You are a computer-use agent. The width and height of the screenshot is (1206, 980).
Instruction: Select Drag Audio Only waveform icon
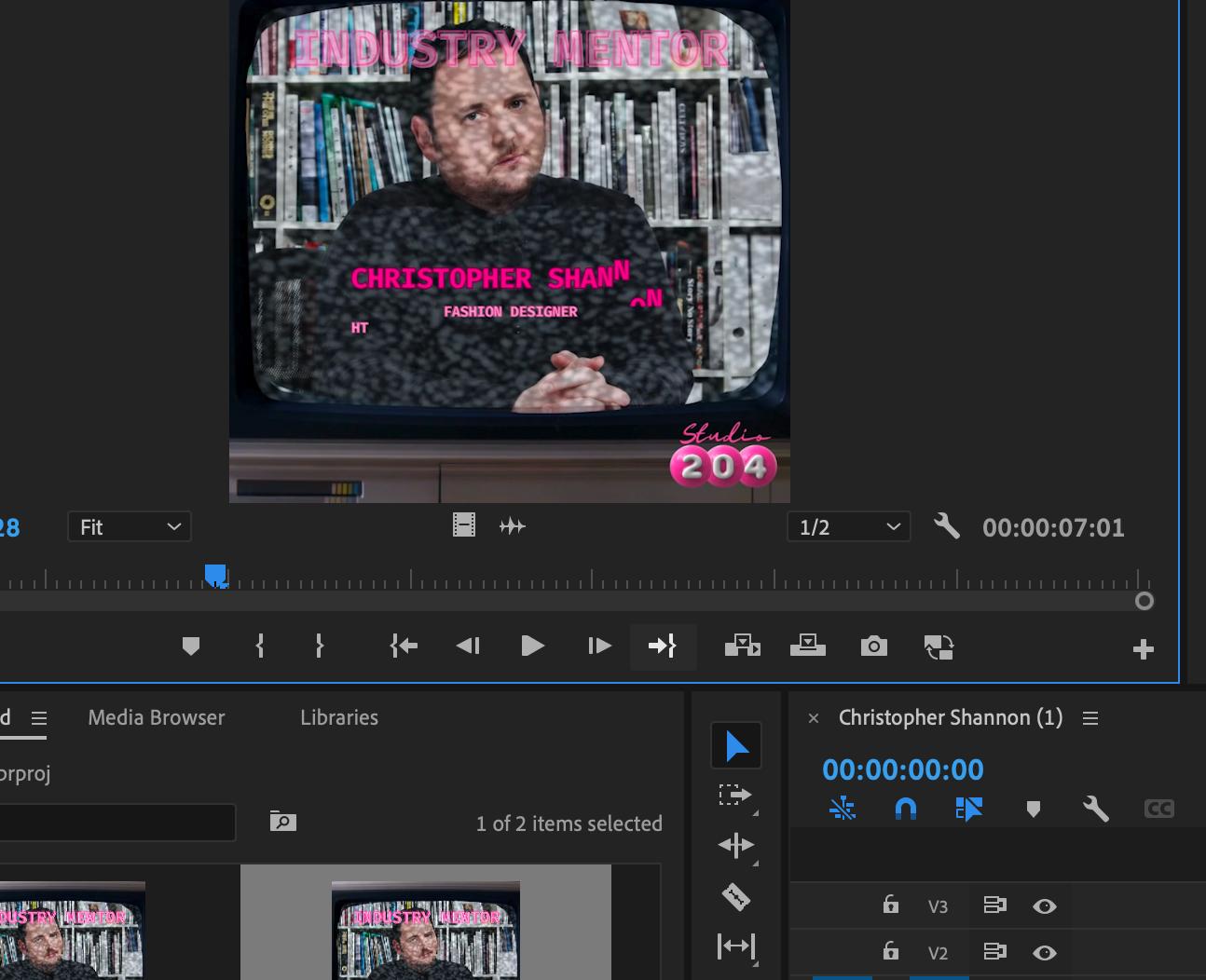coord(513,526)
